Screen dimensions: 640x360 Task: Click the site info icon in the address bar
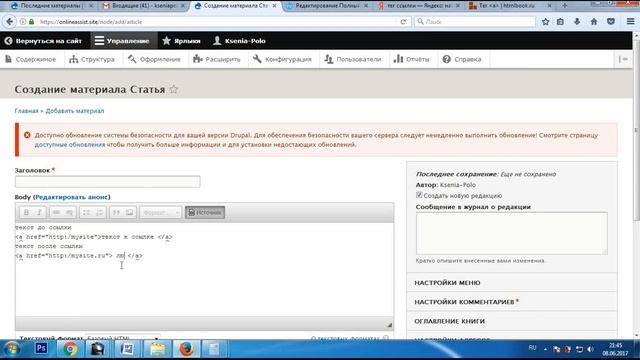[x=23, y=22]
